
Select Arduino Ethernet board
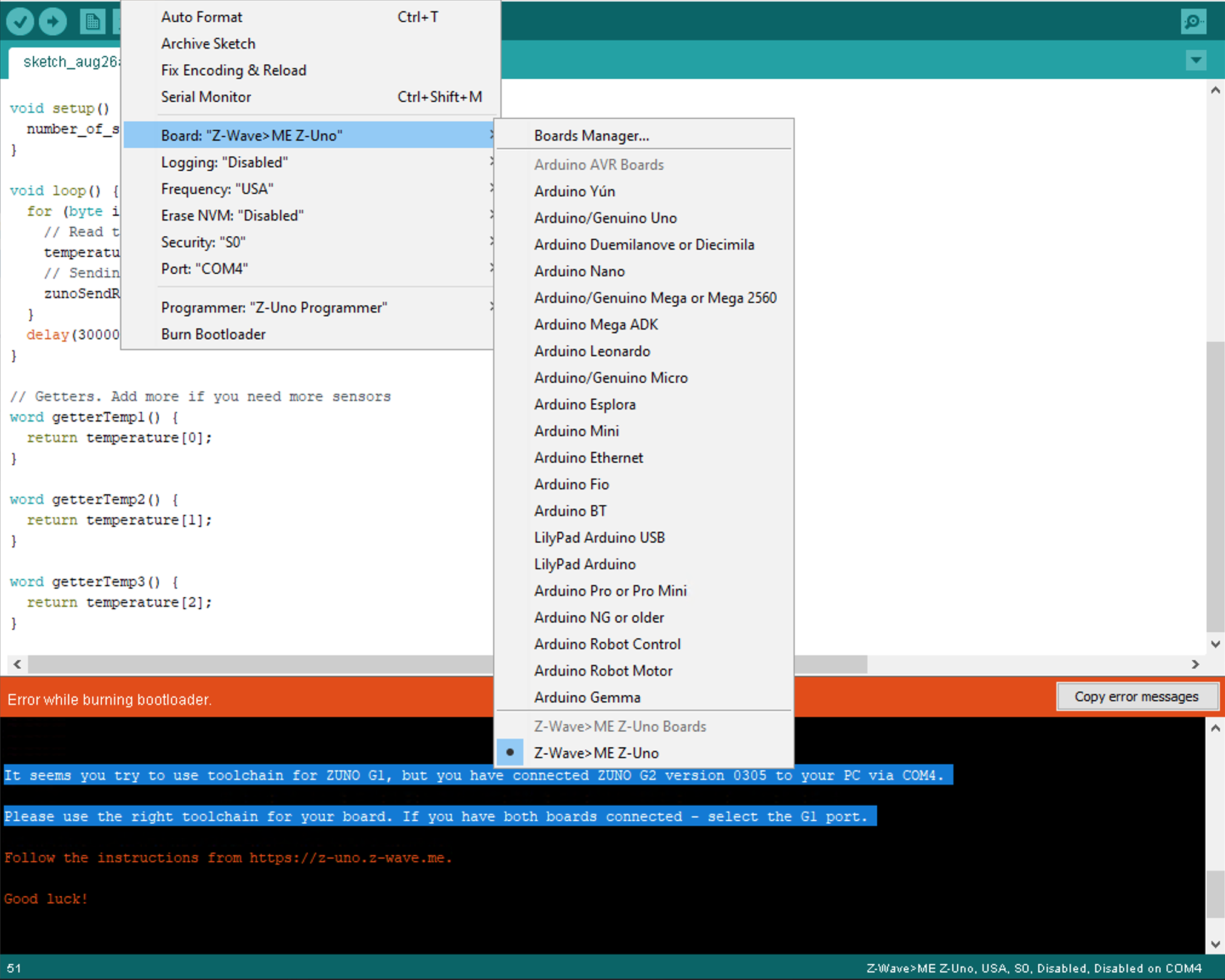[x=644, y=458]
